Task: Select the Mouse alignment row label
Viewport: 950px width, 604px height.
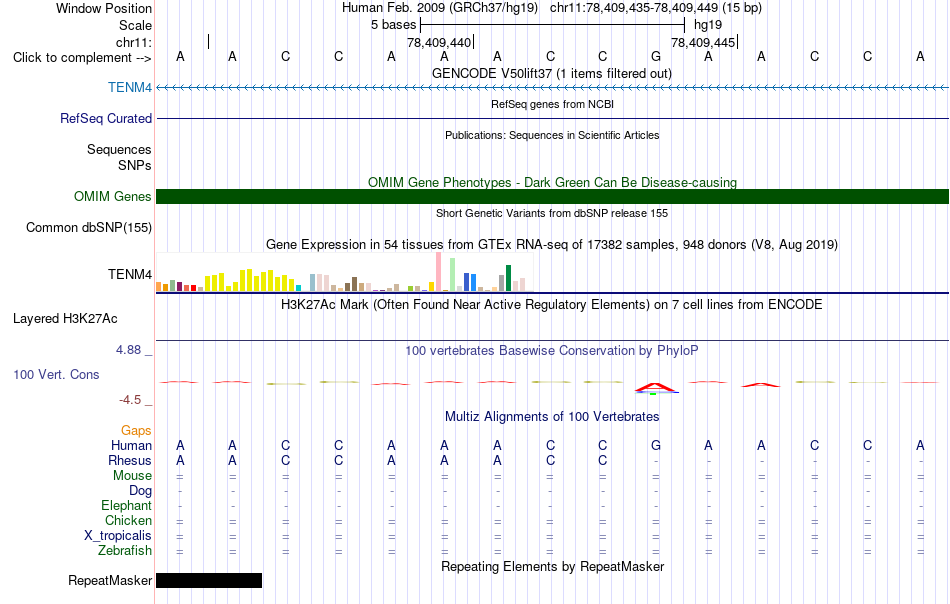Action: click(132, 476)
